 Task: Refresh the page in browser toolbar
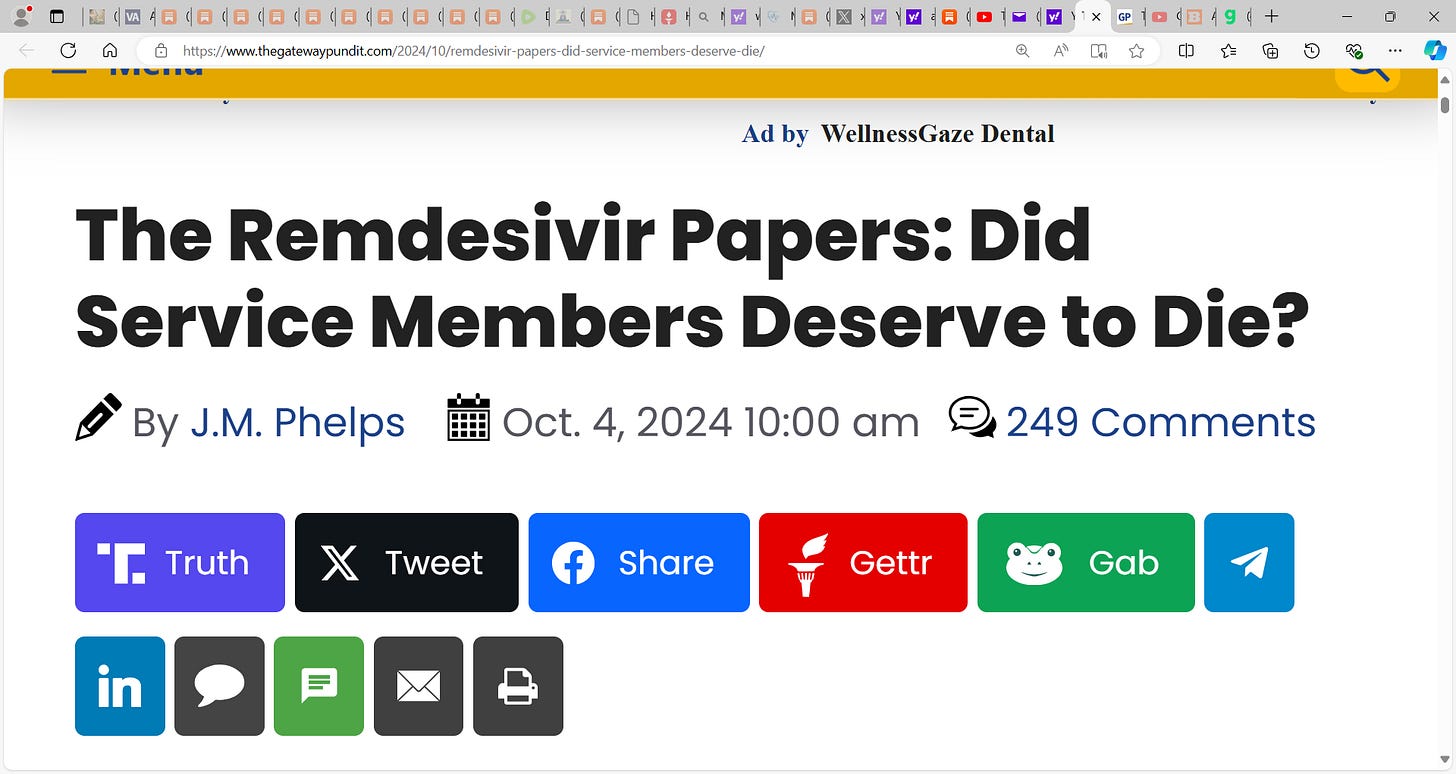(68, 51)
